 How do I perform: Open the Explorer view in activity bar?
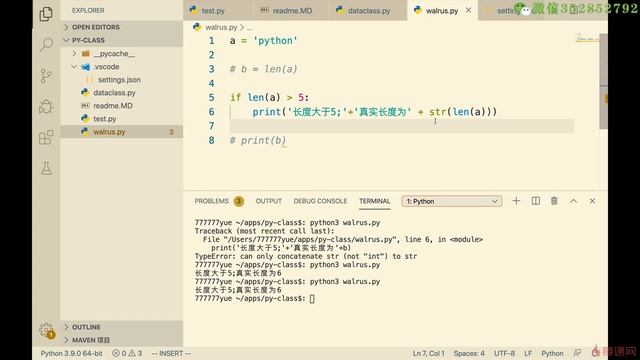pos(46,14)
